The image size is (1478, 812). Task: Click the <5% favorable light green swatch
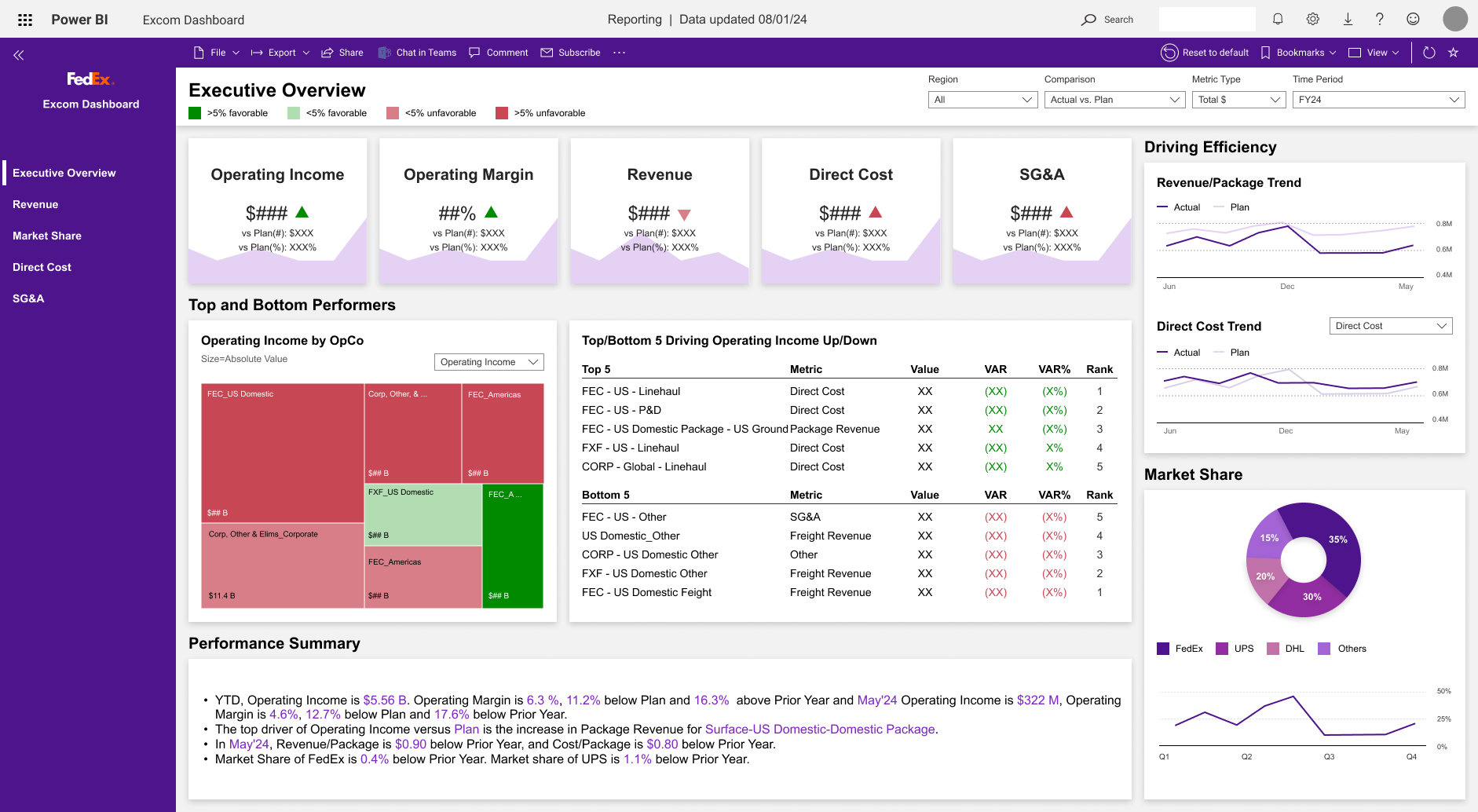[x=294, y=113]
